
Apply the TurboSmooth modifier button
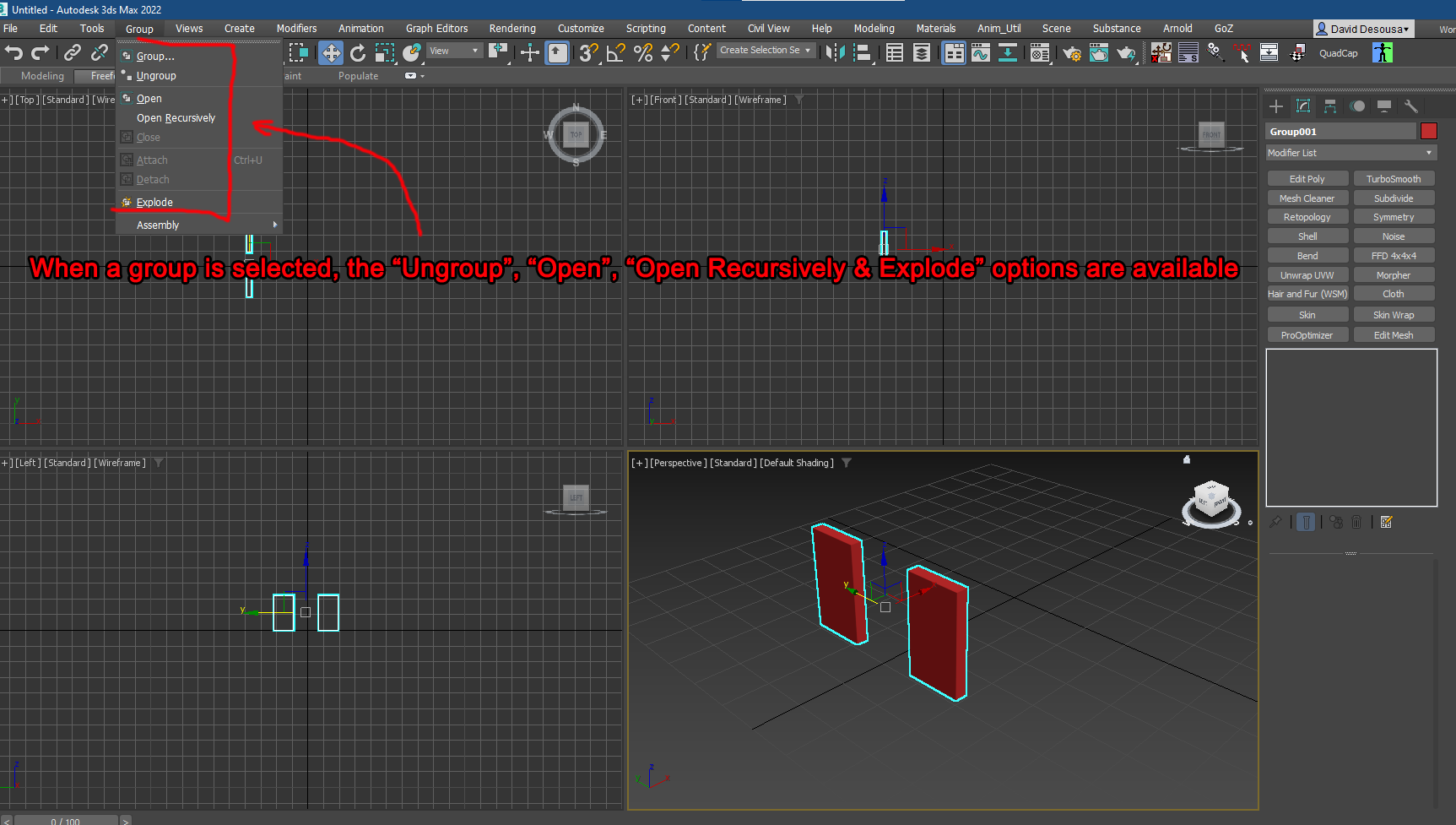click(1394, 178)
